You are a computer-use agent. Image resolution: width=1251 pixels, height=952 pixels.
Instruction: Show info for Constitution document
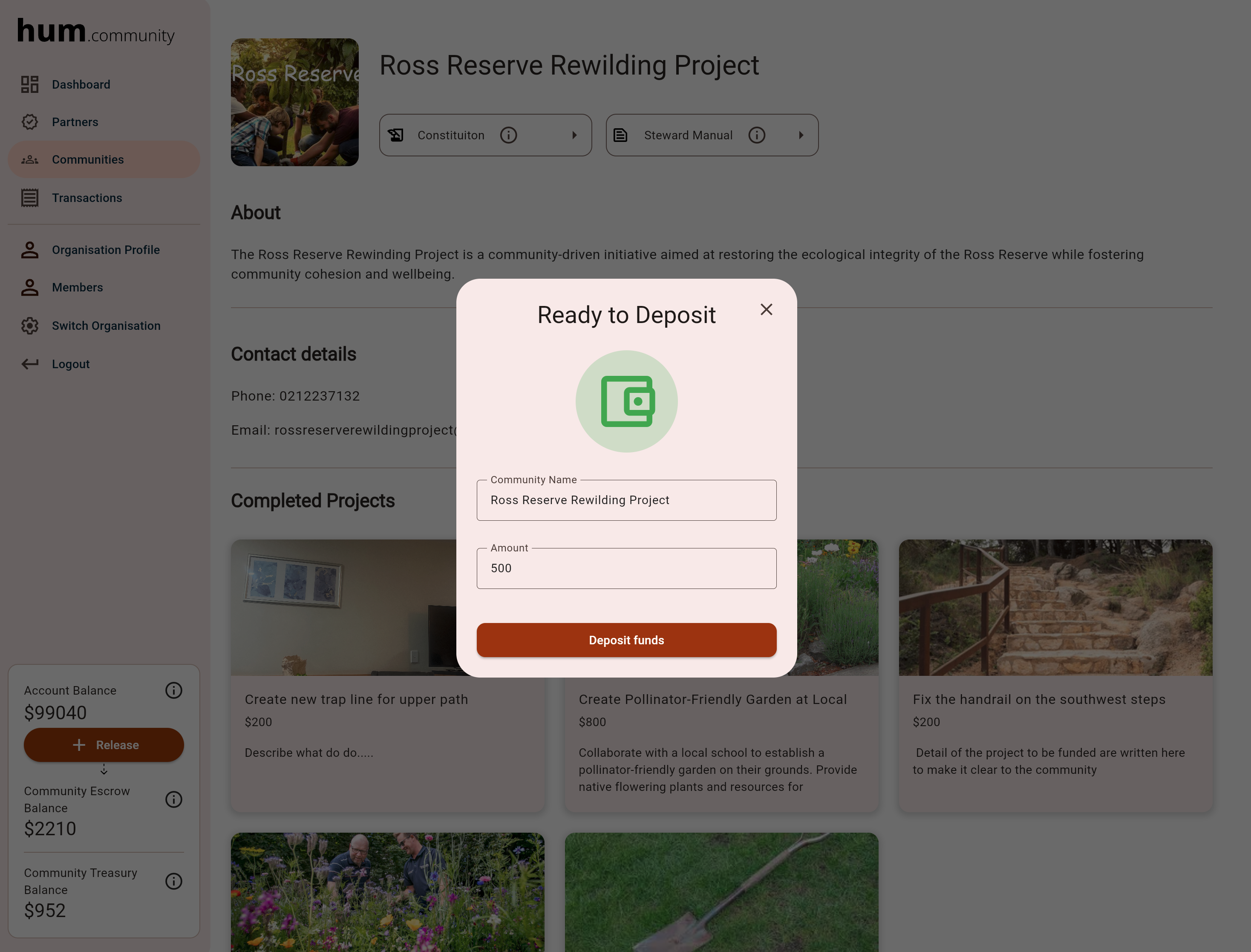[x=508, y=135]
